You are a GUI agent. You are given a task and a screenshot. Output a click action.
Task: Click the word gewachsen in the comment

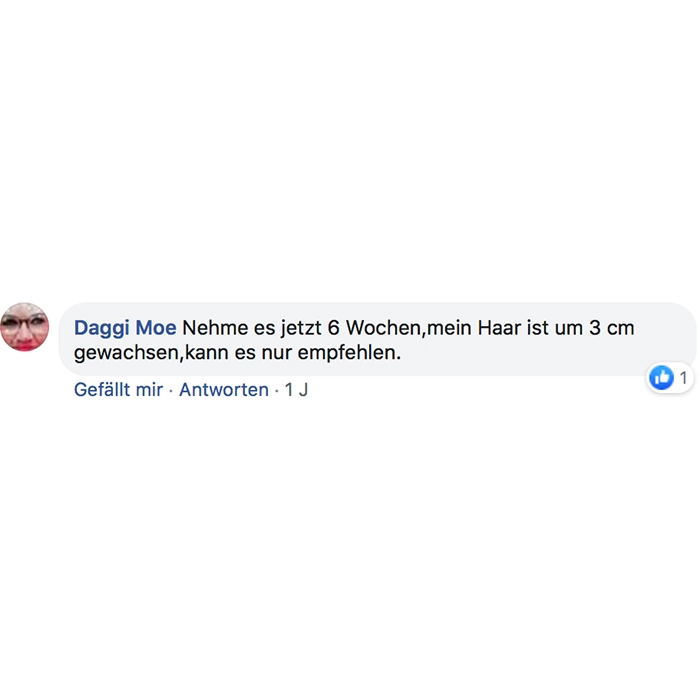(x=126, y=353)
